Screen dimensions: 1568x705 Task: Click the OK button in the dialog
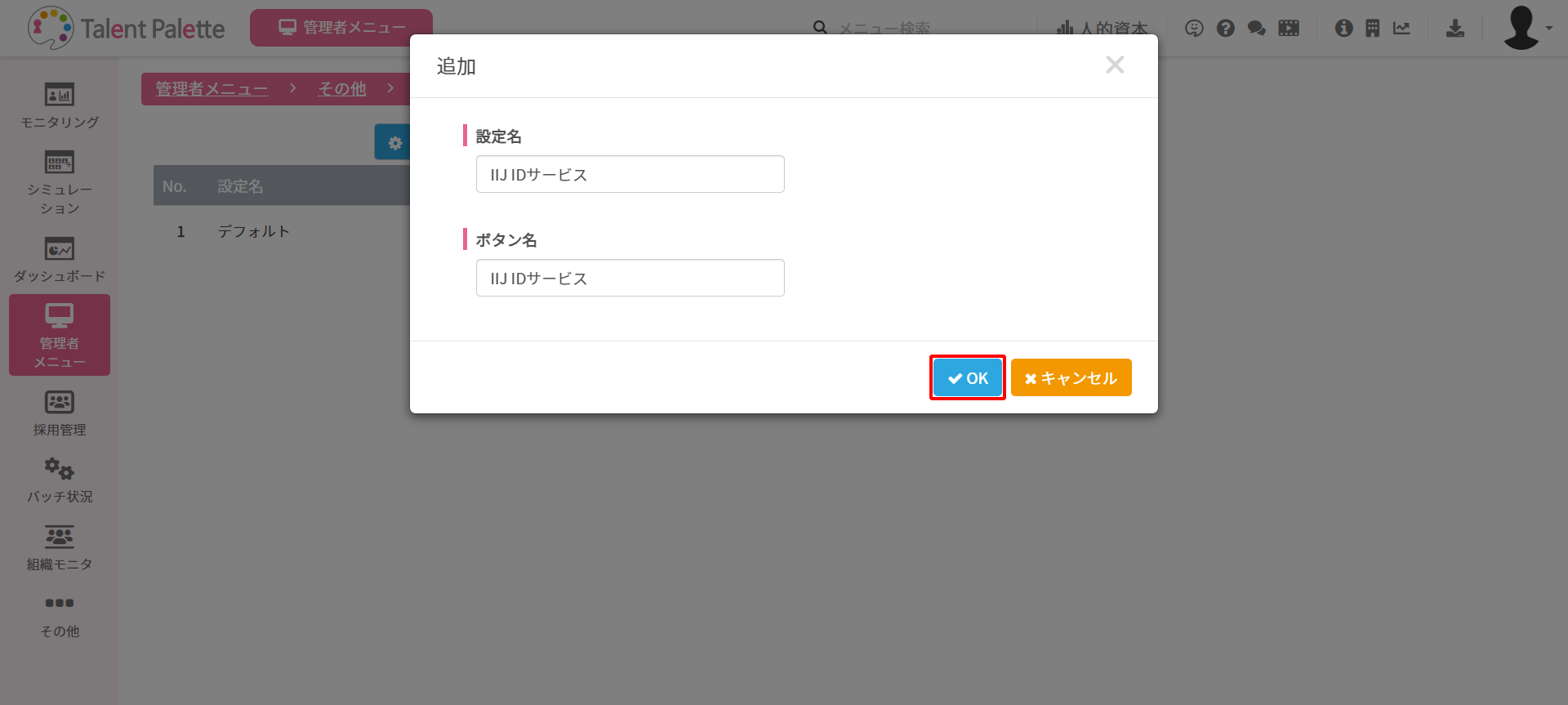pyautogui.click(x=968, y=378)
